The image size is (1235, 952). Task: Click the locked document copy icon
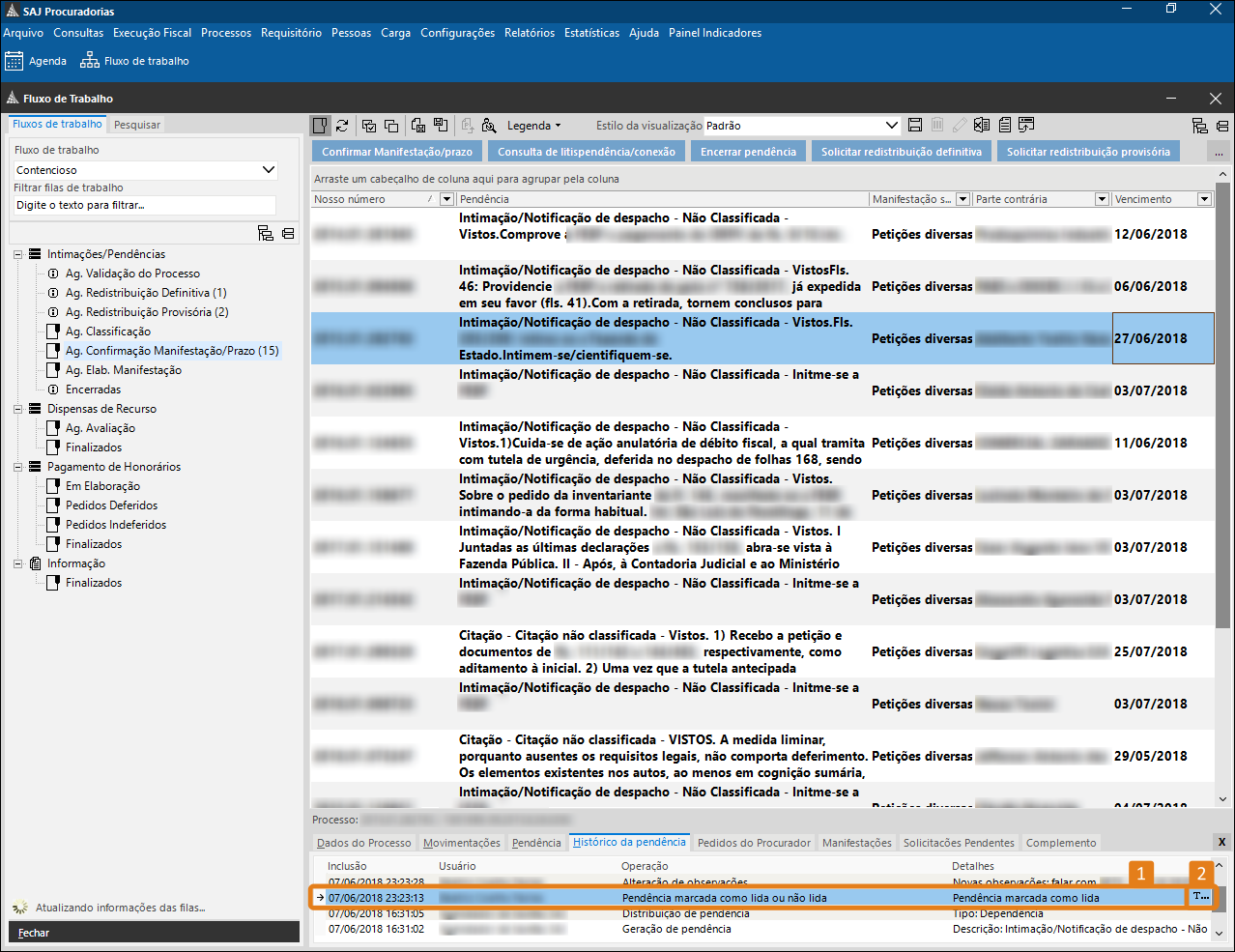[418, 126]
